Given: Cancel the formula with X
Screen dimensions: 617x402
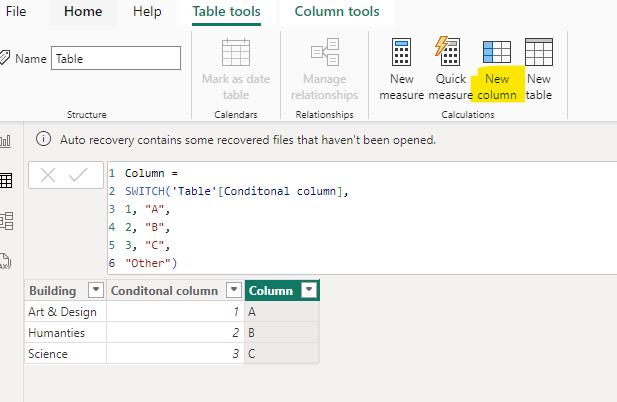Looking at the screenshot, I should [48, 175].
